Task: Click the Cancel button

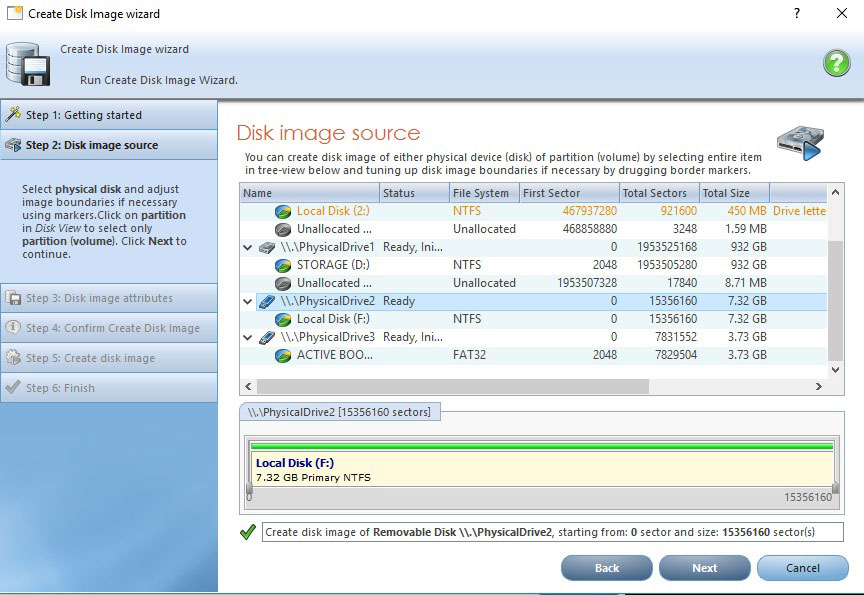Action: 802,568
